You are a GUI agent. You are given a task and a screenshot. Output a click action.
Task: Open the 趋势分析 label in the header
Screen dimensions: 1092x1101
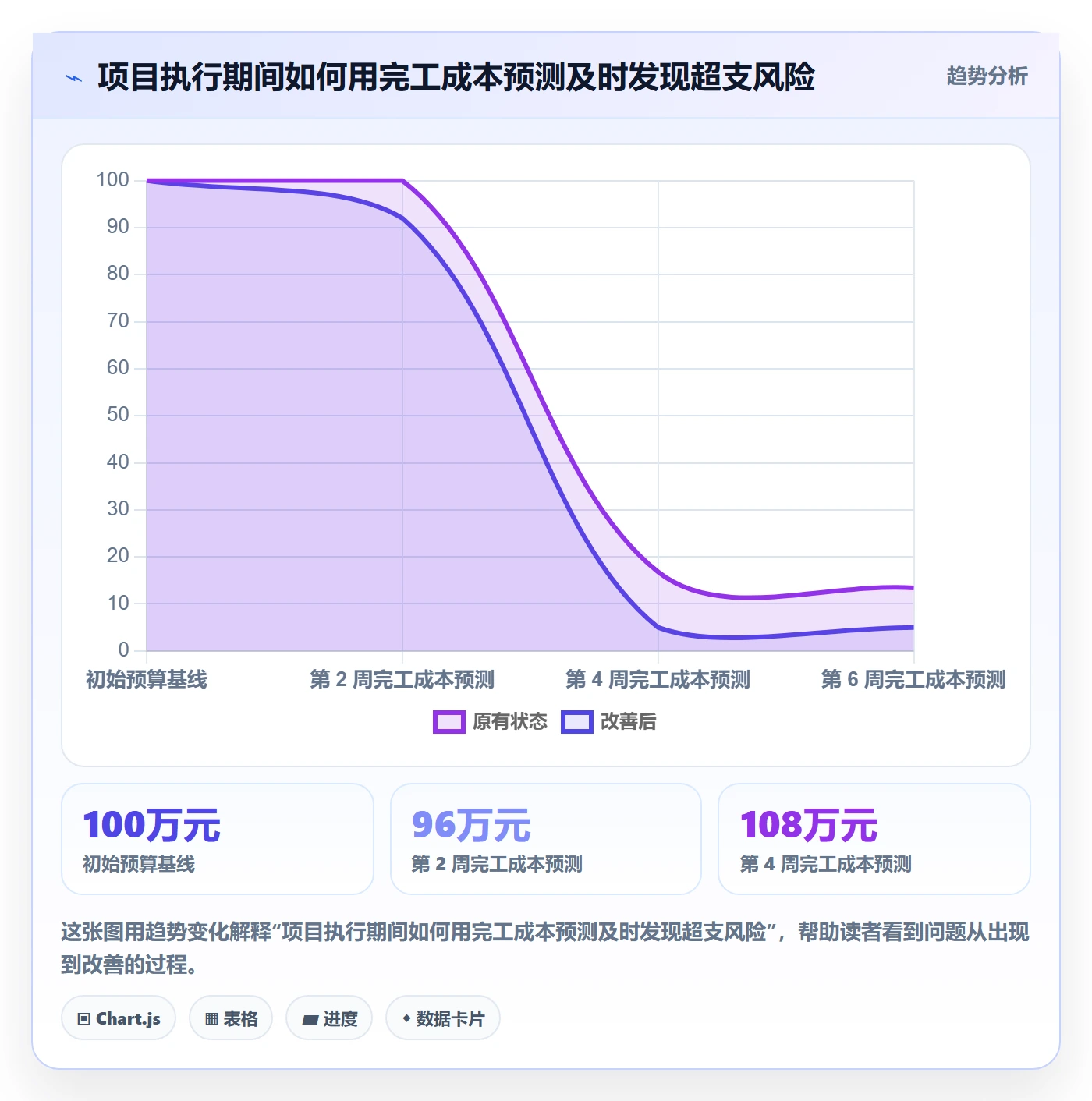[987, 76]
